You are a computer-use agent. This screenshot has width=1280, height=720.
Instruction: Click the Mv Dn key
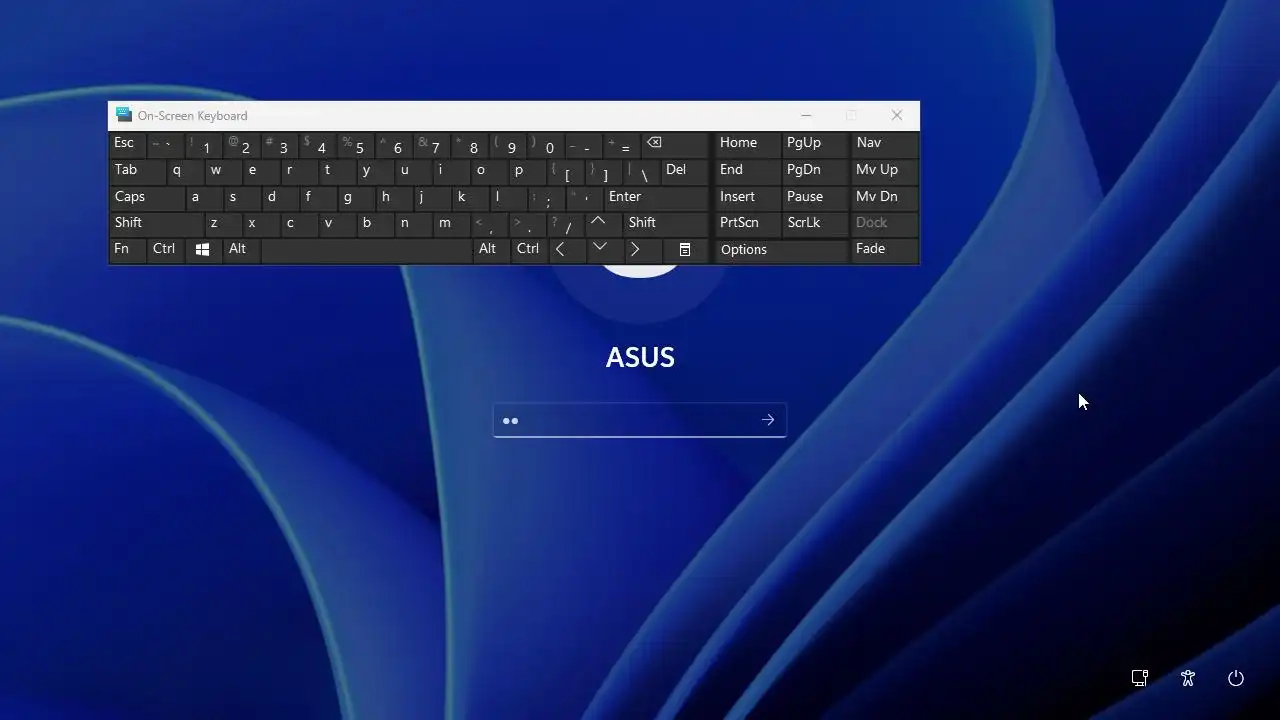click(884, 197)
